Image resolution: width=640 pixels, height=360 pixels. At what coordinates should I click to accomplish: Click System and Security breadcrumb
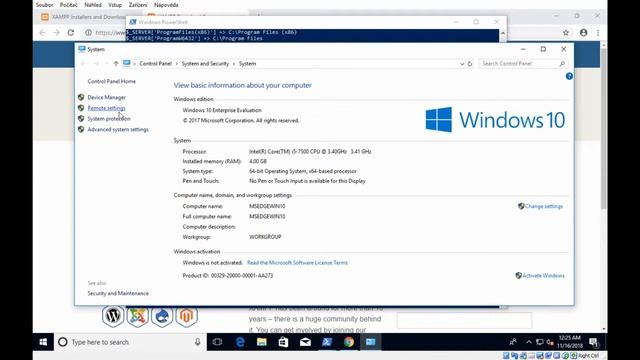point(205,64)
